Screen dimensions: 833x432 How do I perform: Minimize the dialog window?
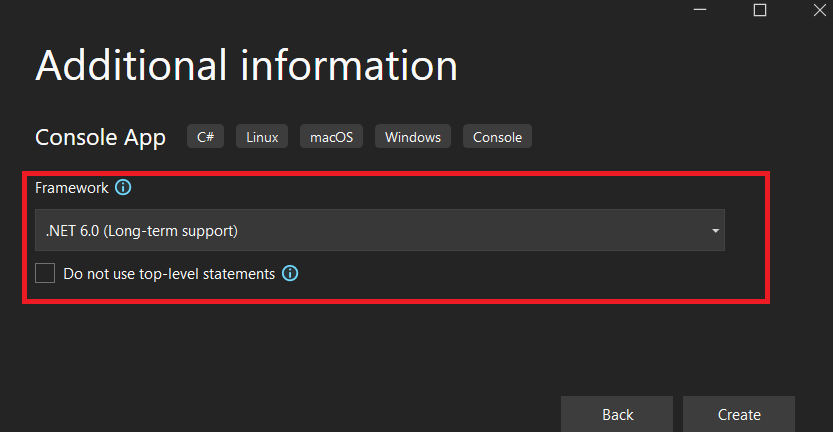point(700,10)
